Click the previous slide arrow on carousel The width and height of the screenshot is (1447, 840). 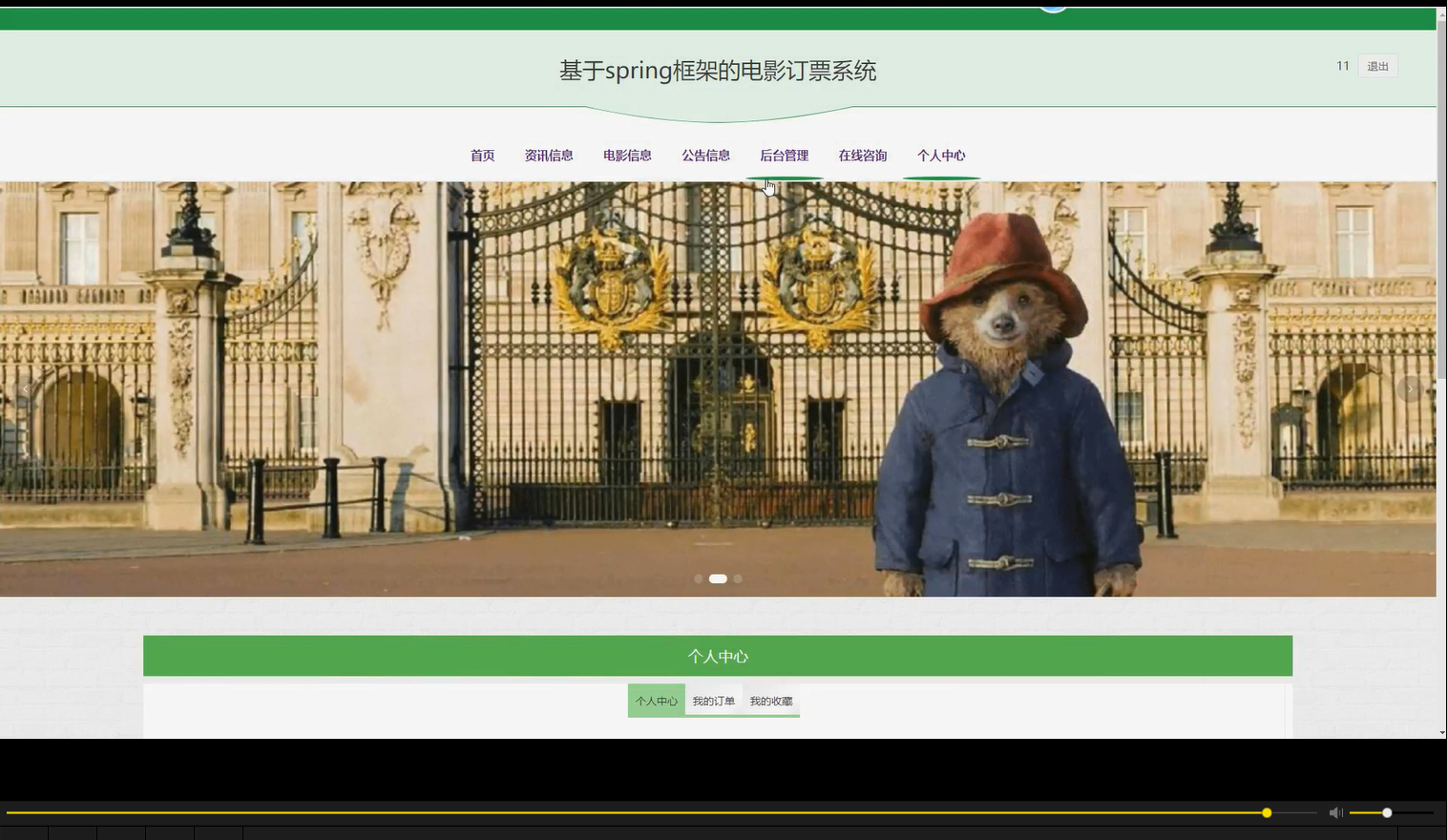[24, 388]
